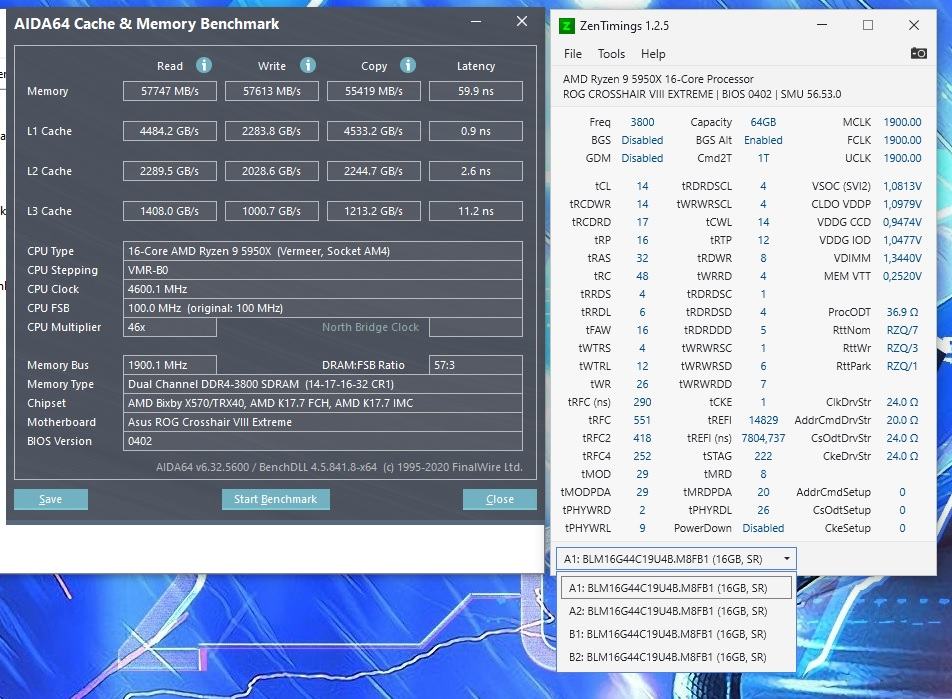The image size is (952, 699).
Task: Click the L1 Cache latency 0.9 ns
Action: point(476,131)
